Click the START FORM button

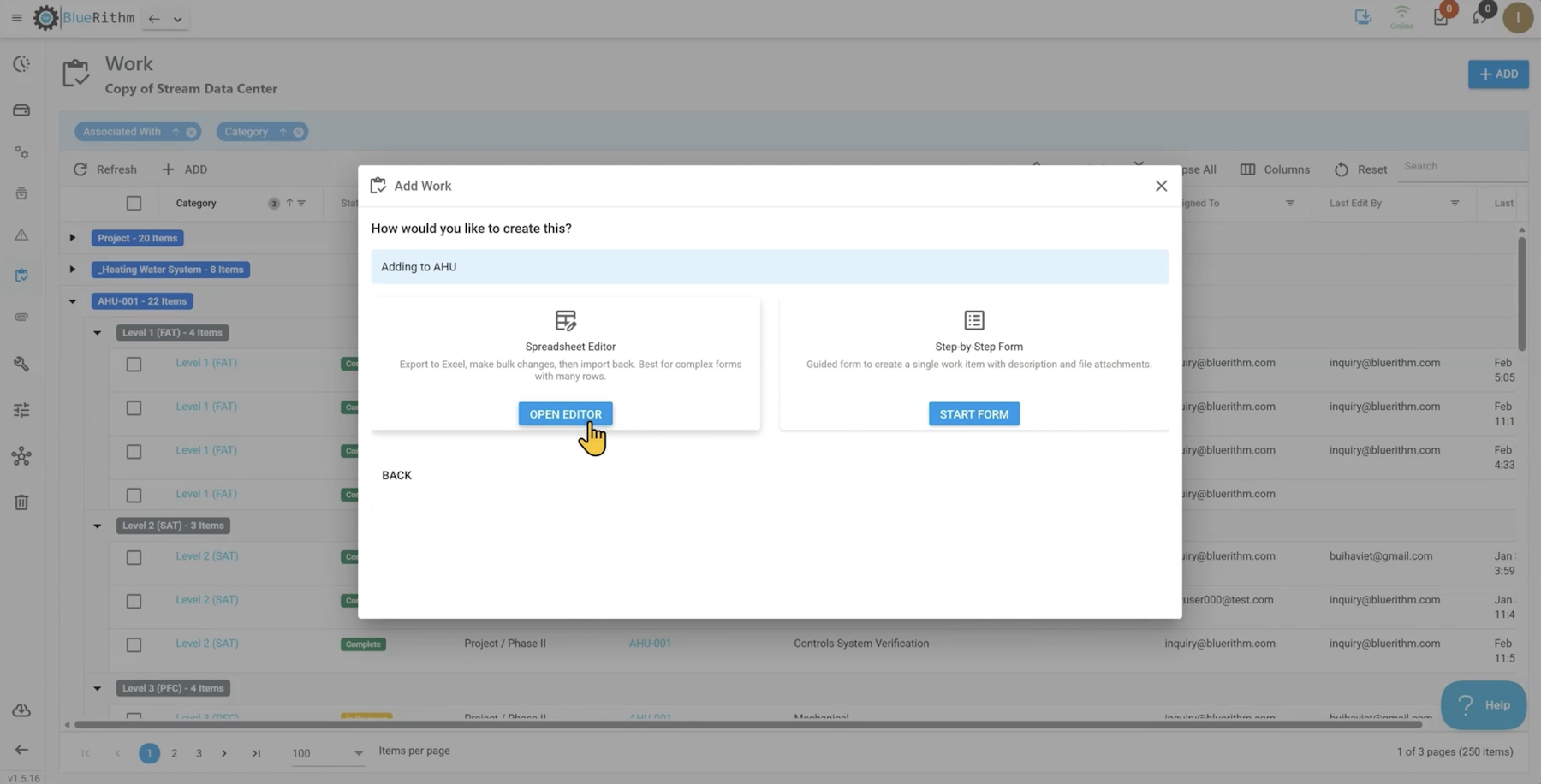point(973,414)
